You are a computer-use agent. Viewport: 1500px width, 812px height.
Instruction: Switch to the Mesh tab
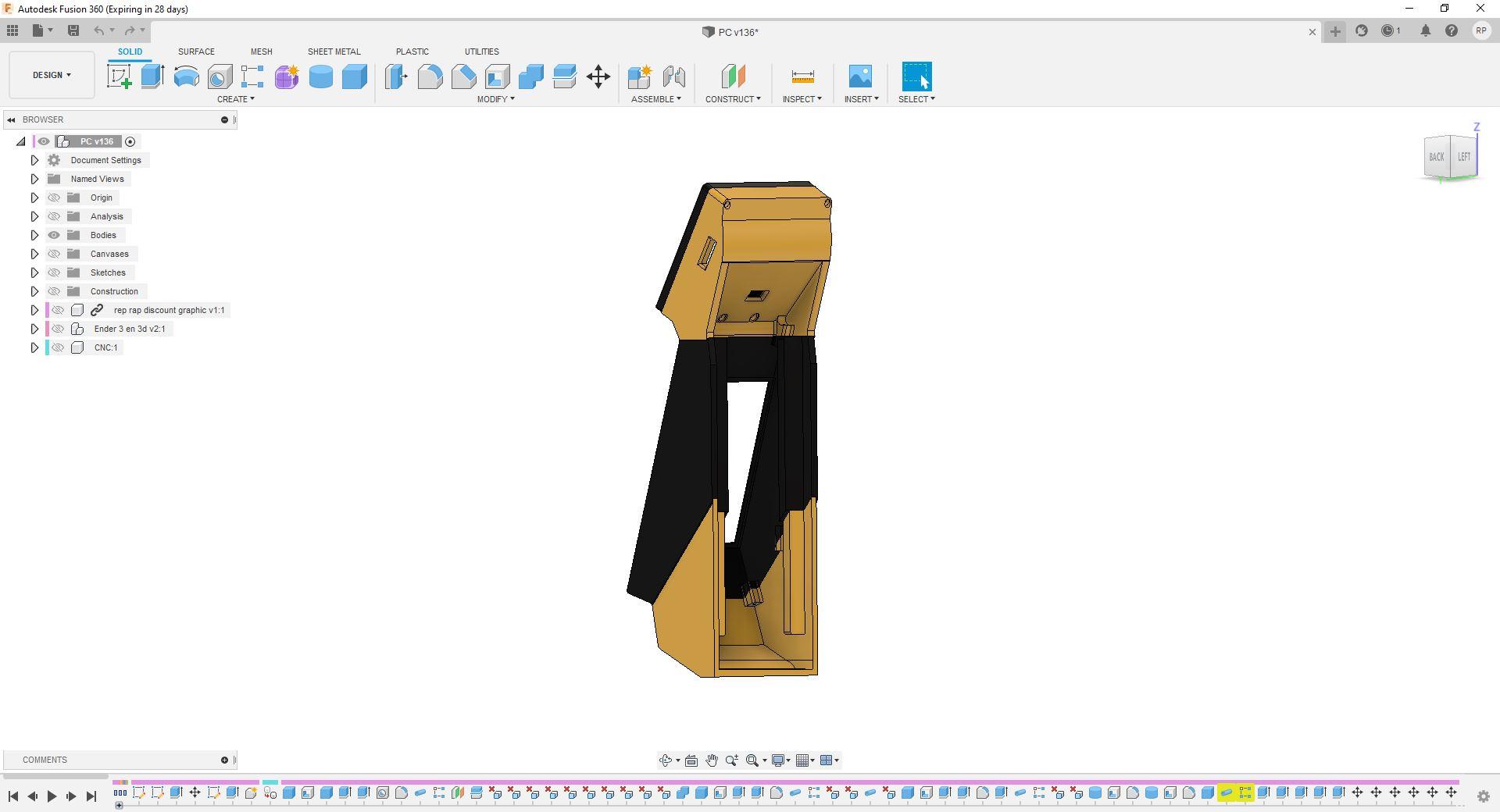pos(262,52)
